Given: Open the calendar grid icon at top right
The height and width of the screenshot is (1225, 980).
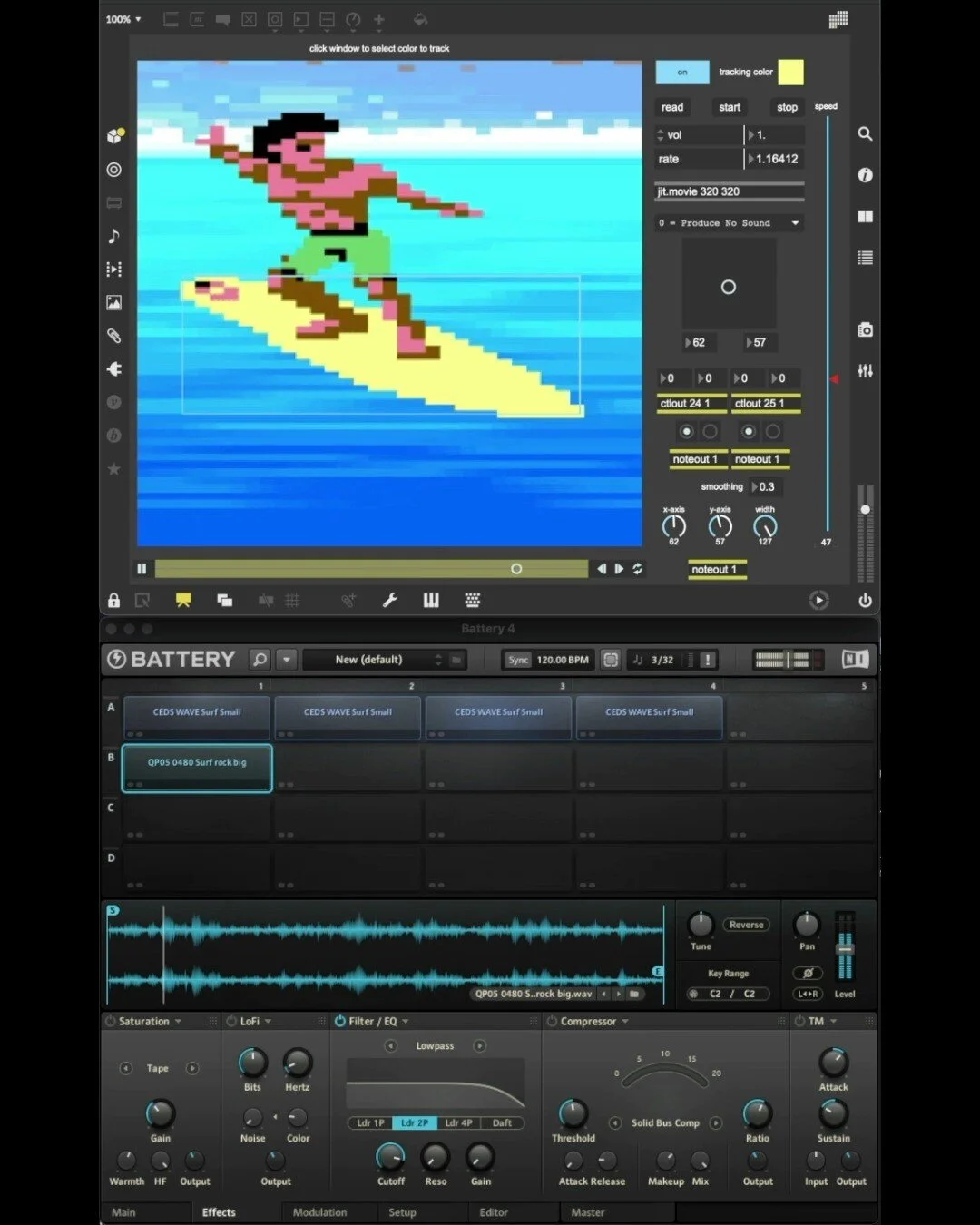Looking at the screenshot, I should 838,19.
